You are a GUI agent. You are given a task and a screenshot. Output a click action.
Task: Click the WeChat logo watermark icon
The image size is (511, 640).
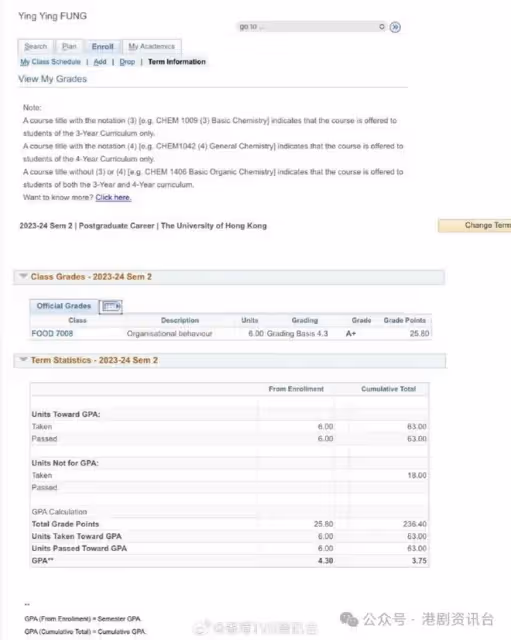point(349,619)
